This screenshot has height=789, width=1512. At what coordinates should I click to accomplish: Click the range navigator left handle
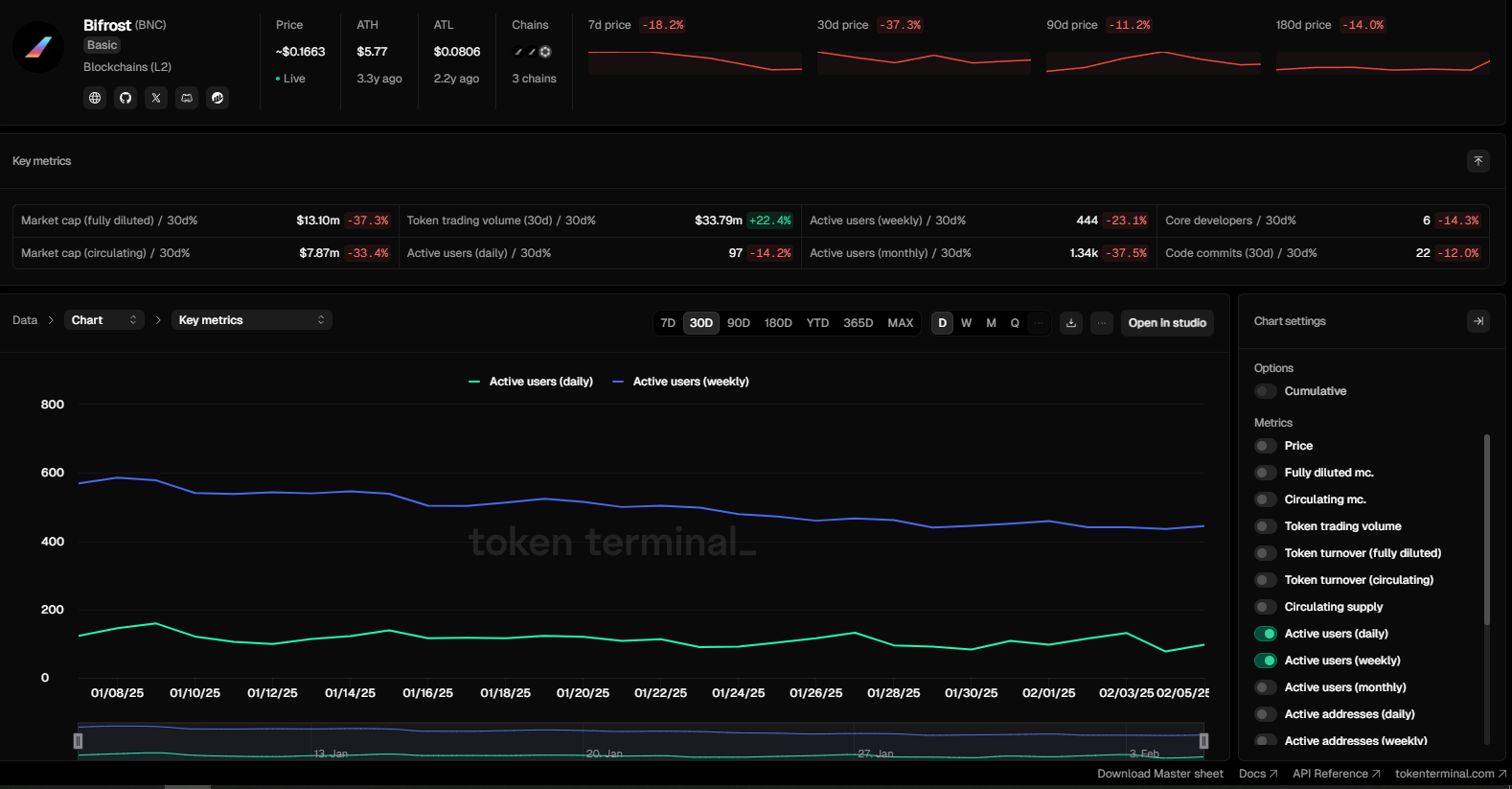pyautogui.click(x=79, y=741)
